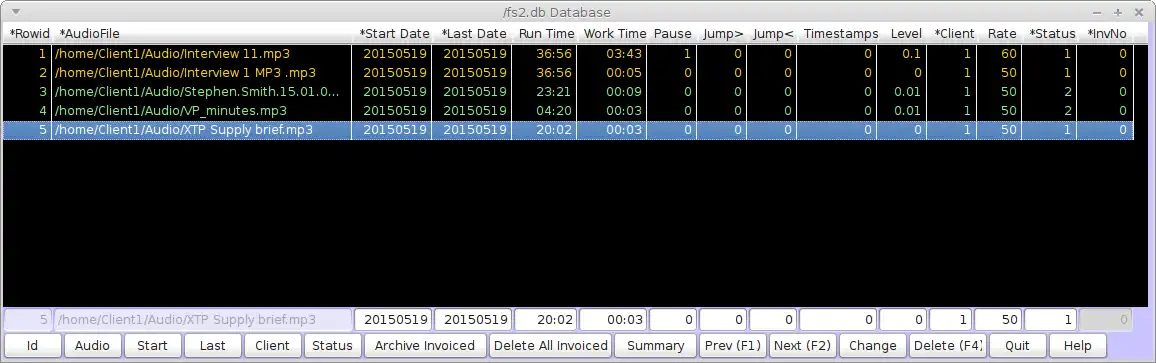Edit the Work Time field 00:03
Image resolution: width=1156 pixels, height=363 pixels.
pos(613,319)
